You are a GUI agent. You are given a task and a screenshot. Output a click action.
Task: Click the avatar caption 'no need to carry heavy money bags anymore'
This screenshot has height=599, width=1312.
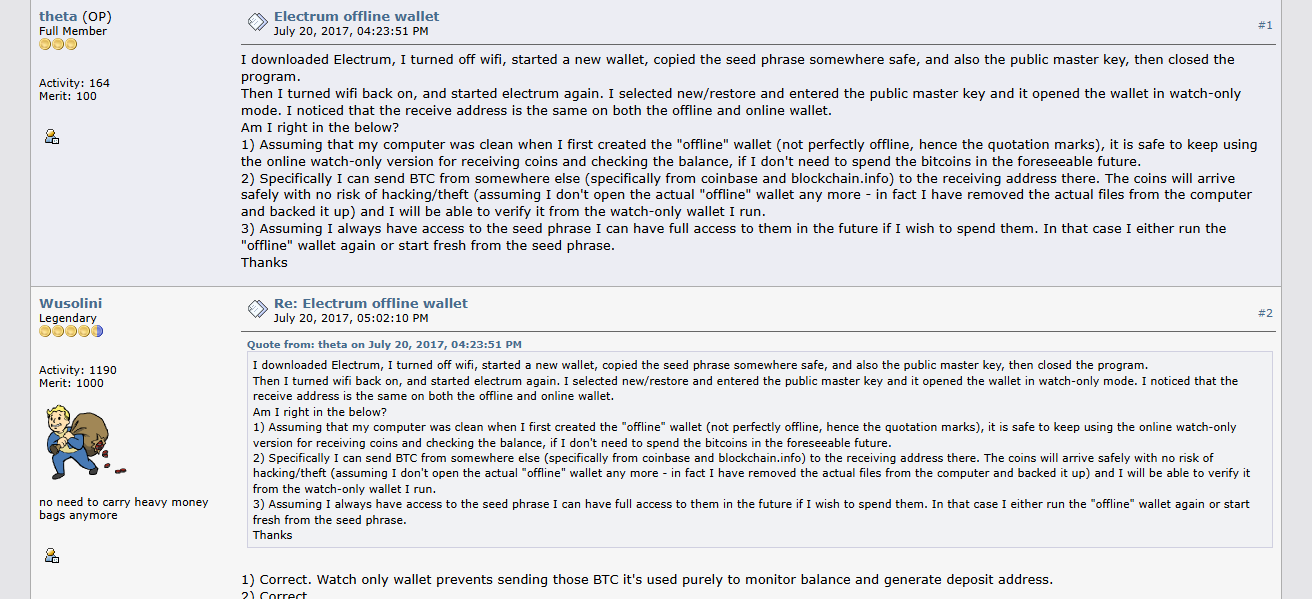tap(124, 509)
